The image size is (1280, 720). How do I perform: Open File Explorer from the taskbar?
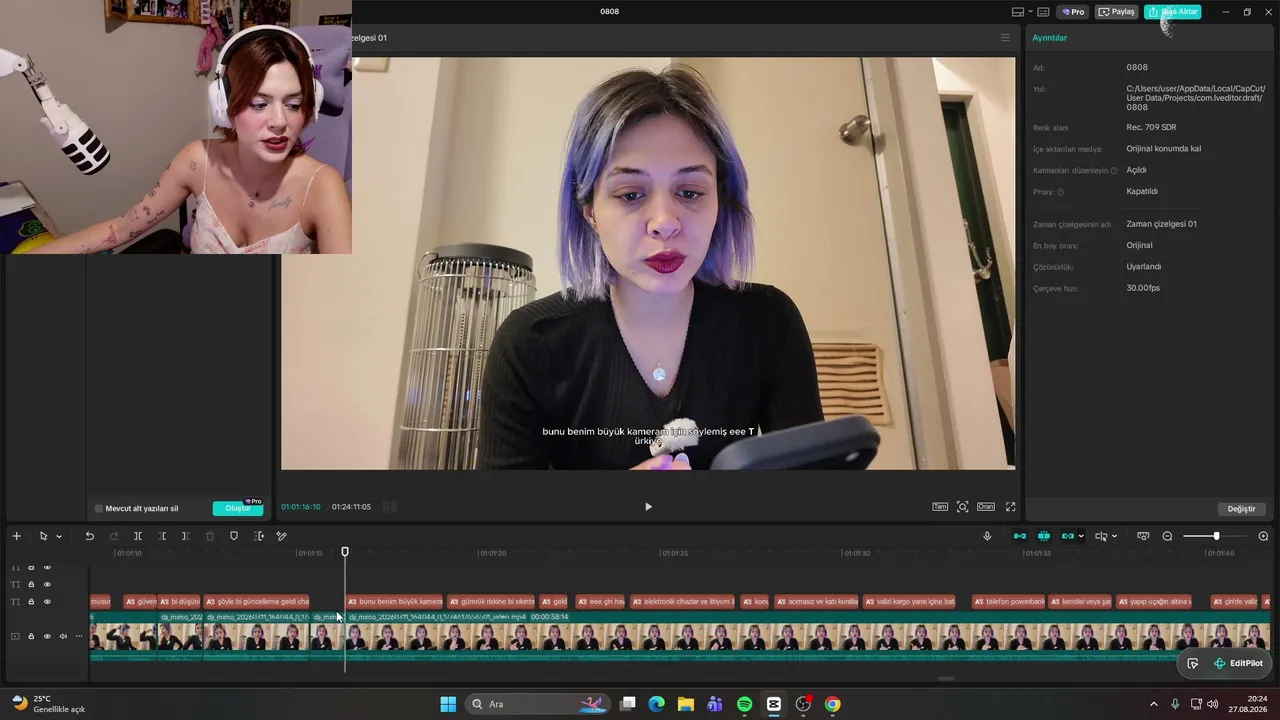pyautogui.click(x=685, y=704)
